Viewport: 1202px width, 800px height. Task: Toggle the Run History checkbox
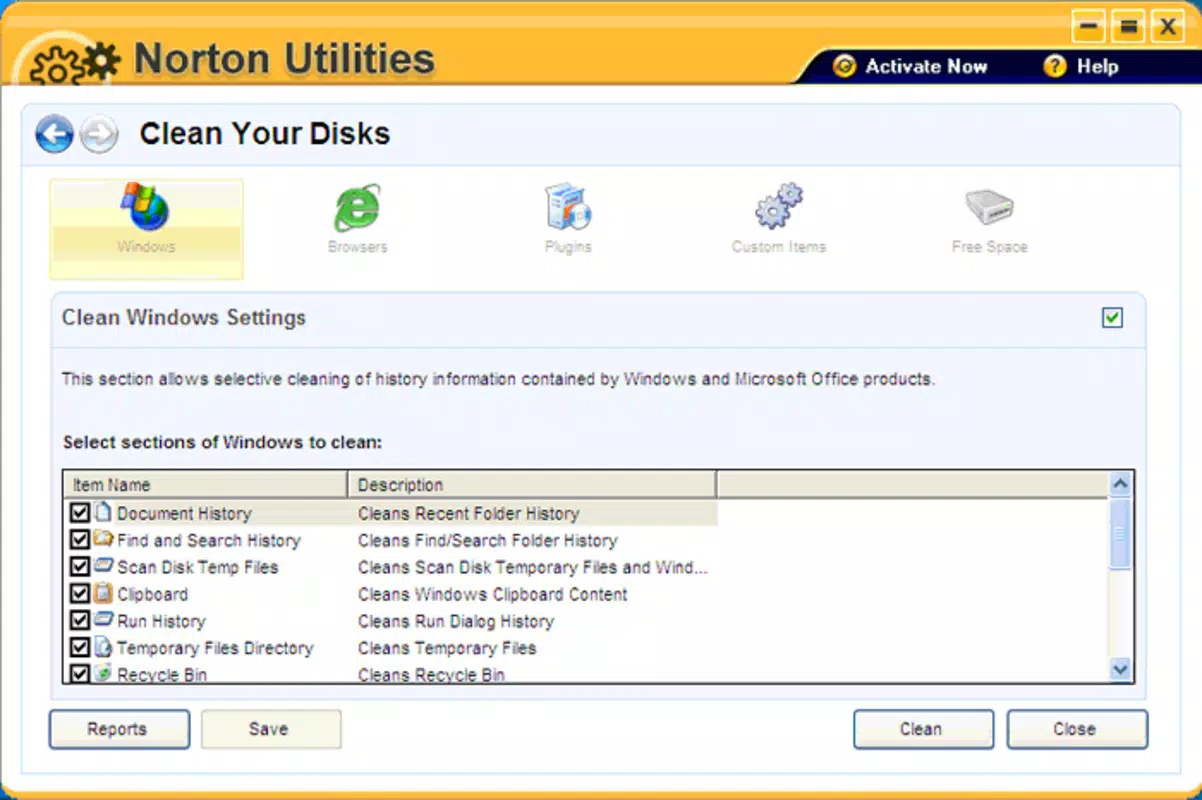(80, 621)
